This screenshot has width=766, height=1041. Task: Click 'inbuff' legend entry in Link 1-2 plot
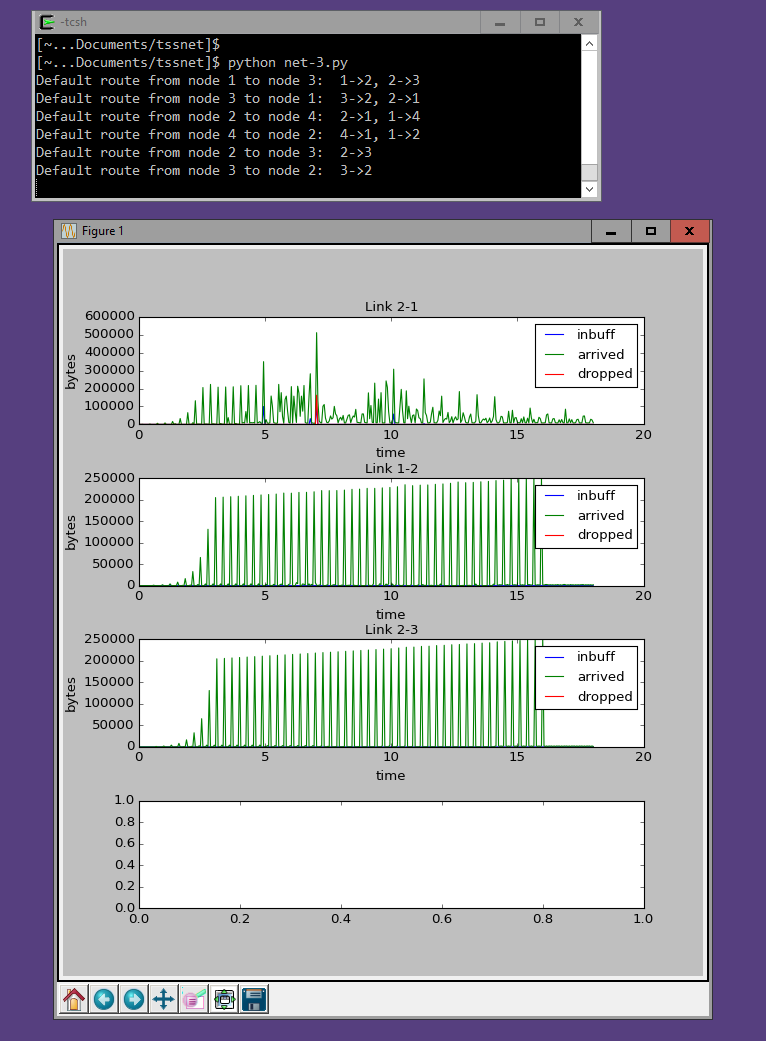tap(595, 496)
